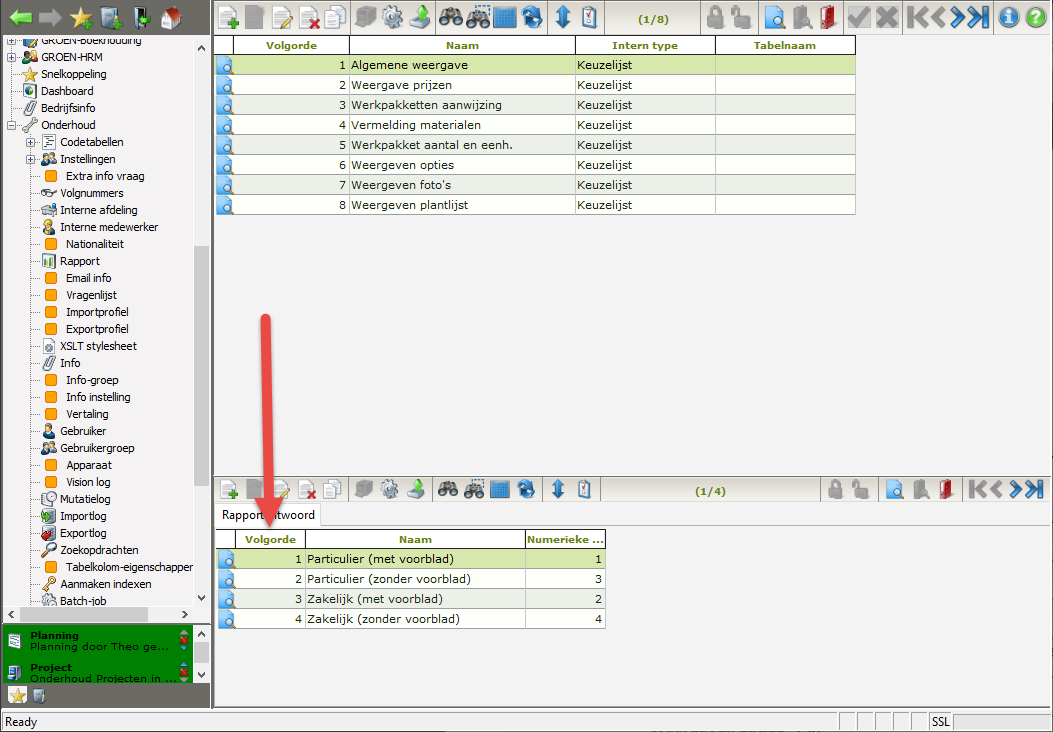This screenshot has width=1053, height=732.
Task: Collapse the Onderhoud tree node
Action: [x=12, y=125]
